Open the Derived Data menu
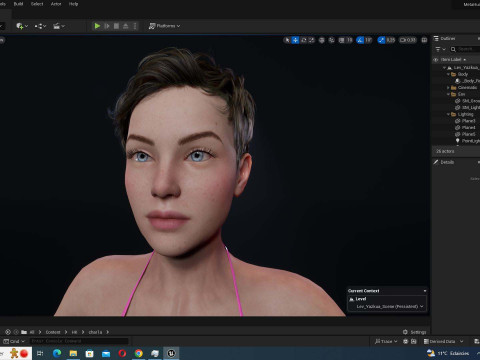Screen dimensions: 480x360 pos(443,341)
